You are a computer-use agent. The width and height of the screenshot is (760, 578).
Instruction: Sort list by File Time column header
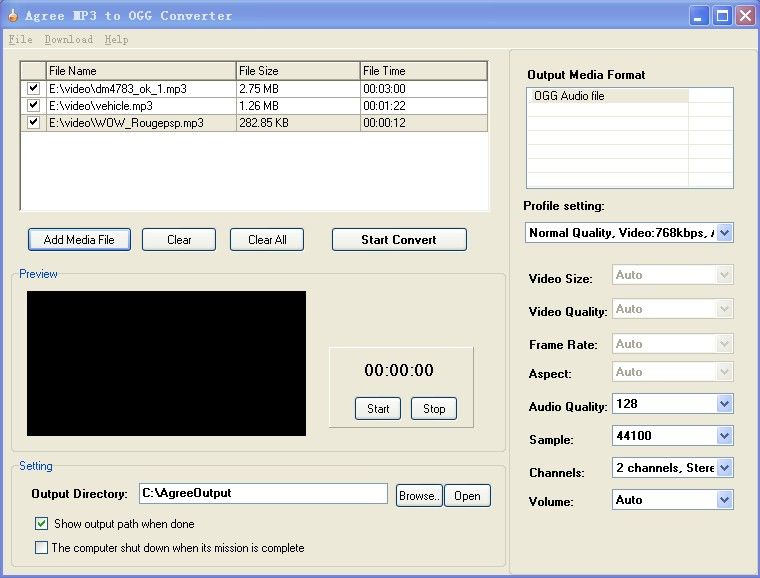424,71
